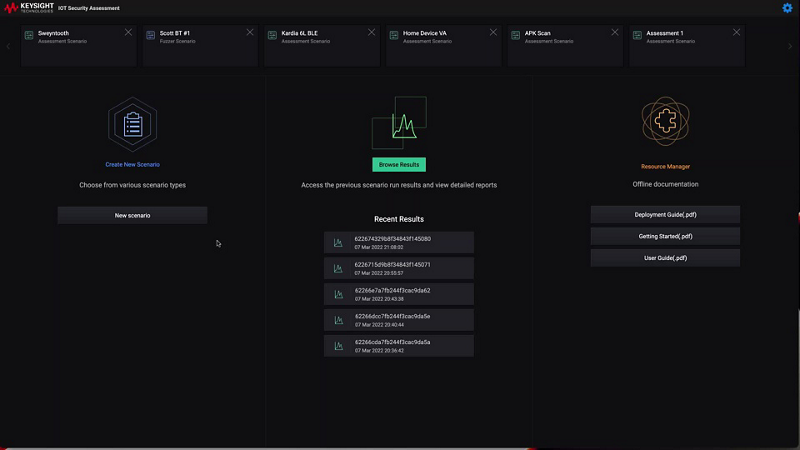Click the Resource Manager puzzle icon

coord(665,121)
